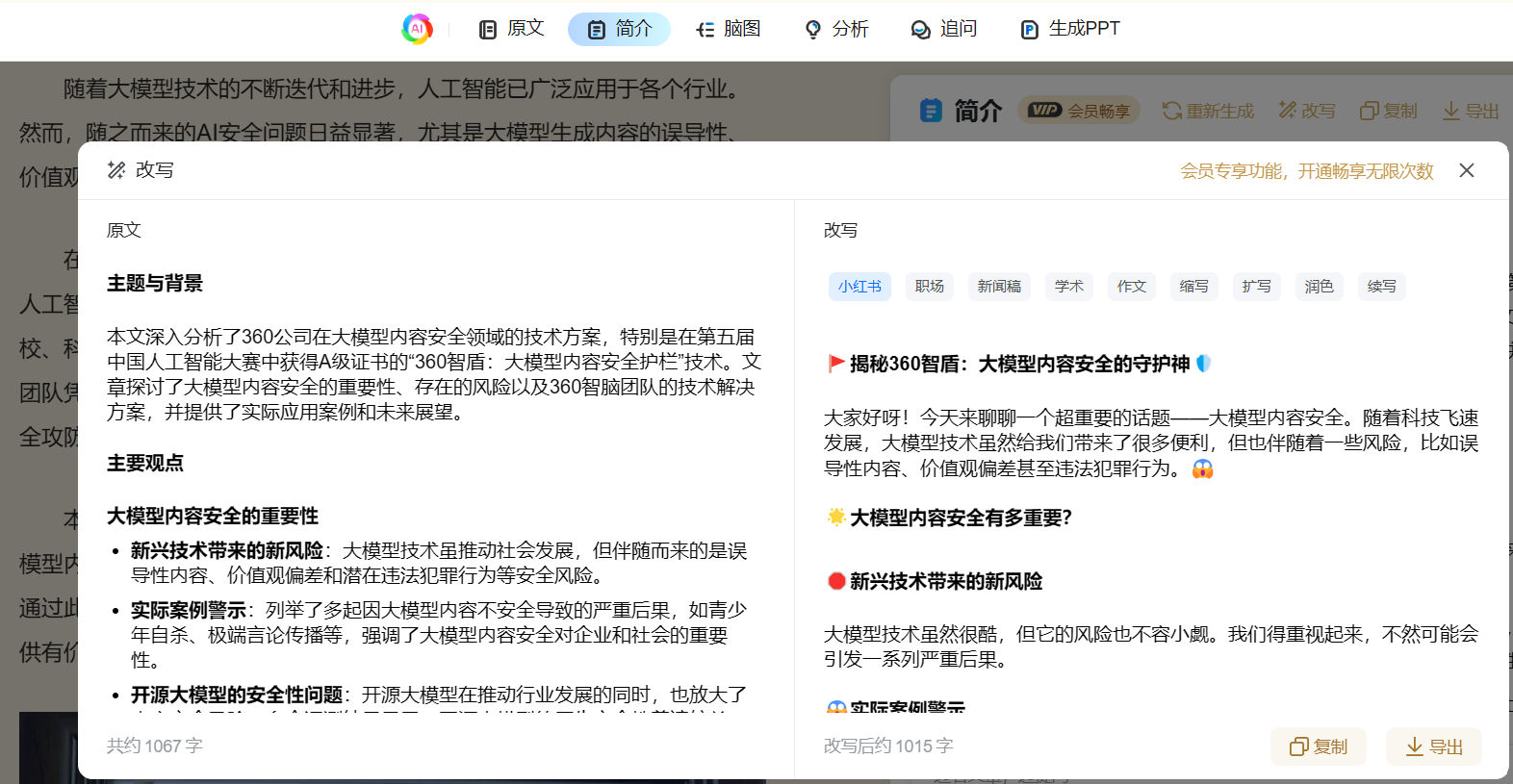Select the 新闻稿 rewrite style
Screen dimensions: 1513x784
point(999,287)
